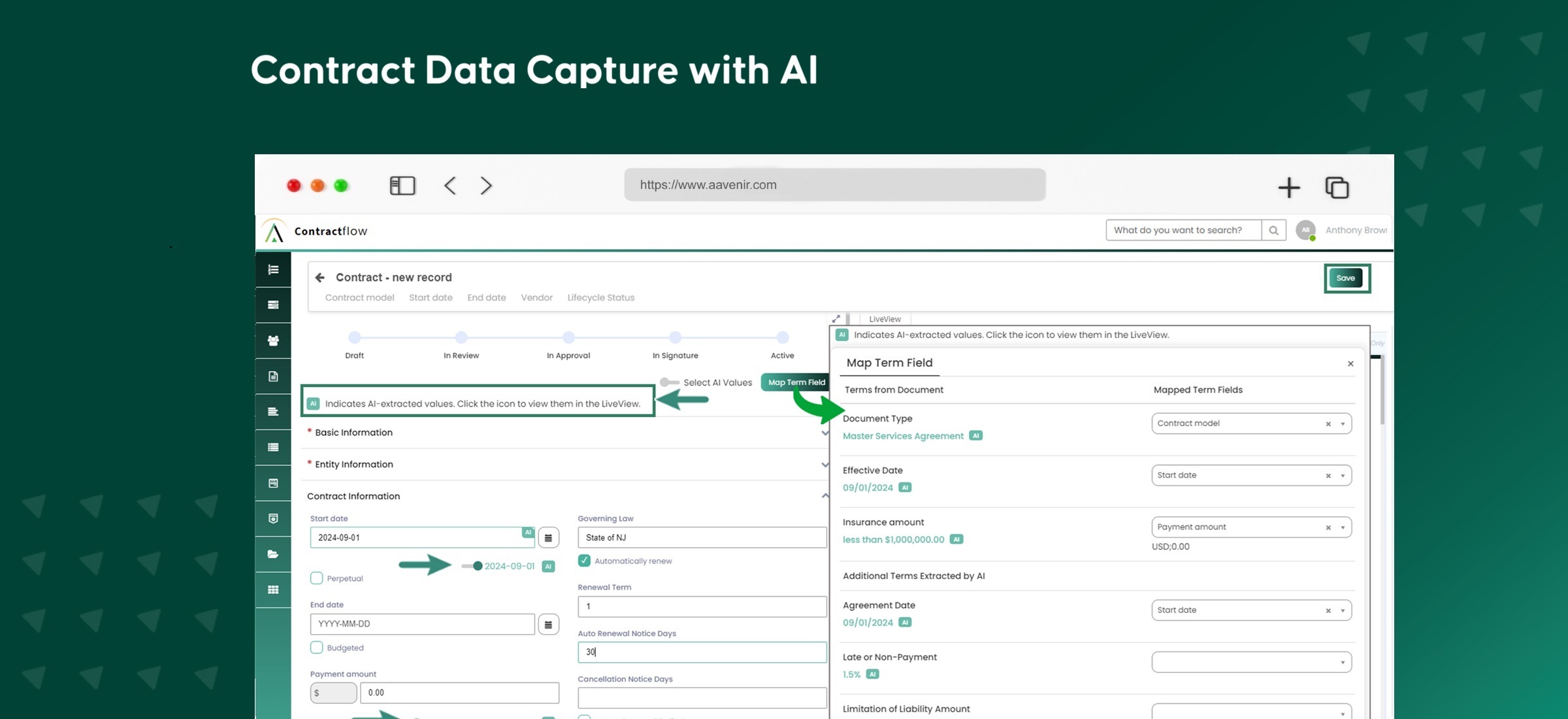The height and width of the screenshot is (719, 1568).
Task: Open End date calendar picker icon
Action: (x=548, y=624)
